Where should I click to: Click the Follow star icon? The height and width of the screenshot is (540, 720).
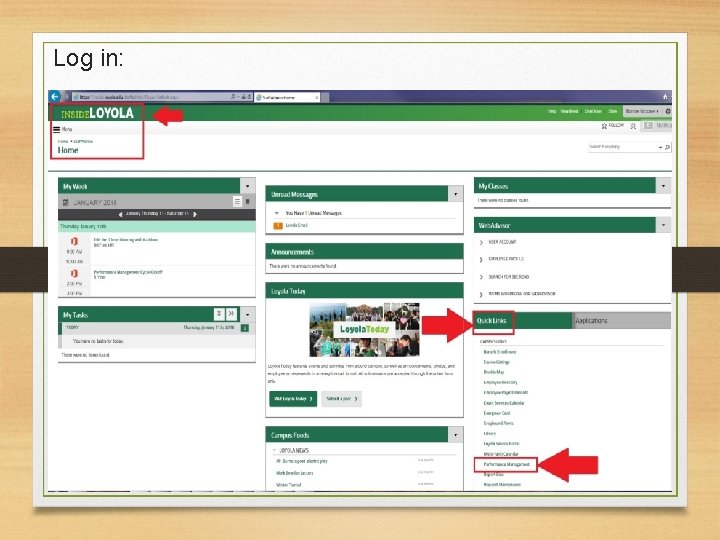pos(604,126)
